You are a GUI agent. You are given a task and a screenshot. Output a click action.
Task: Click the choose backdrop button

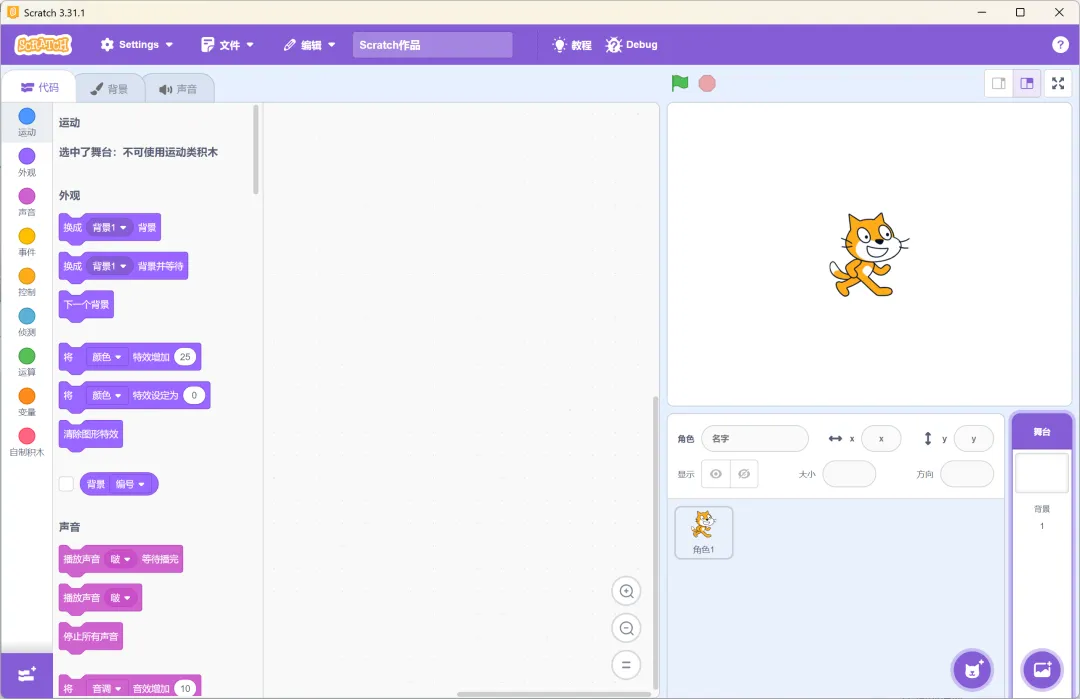(x=1042, y=669)
